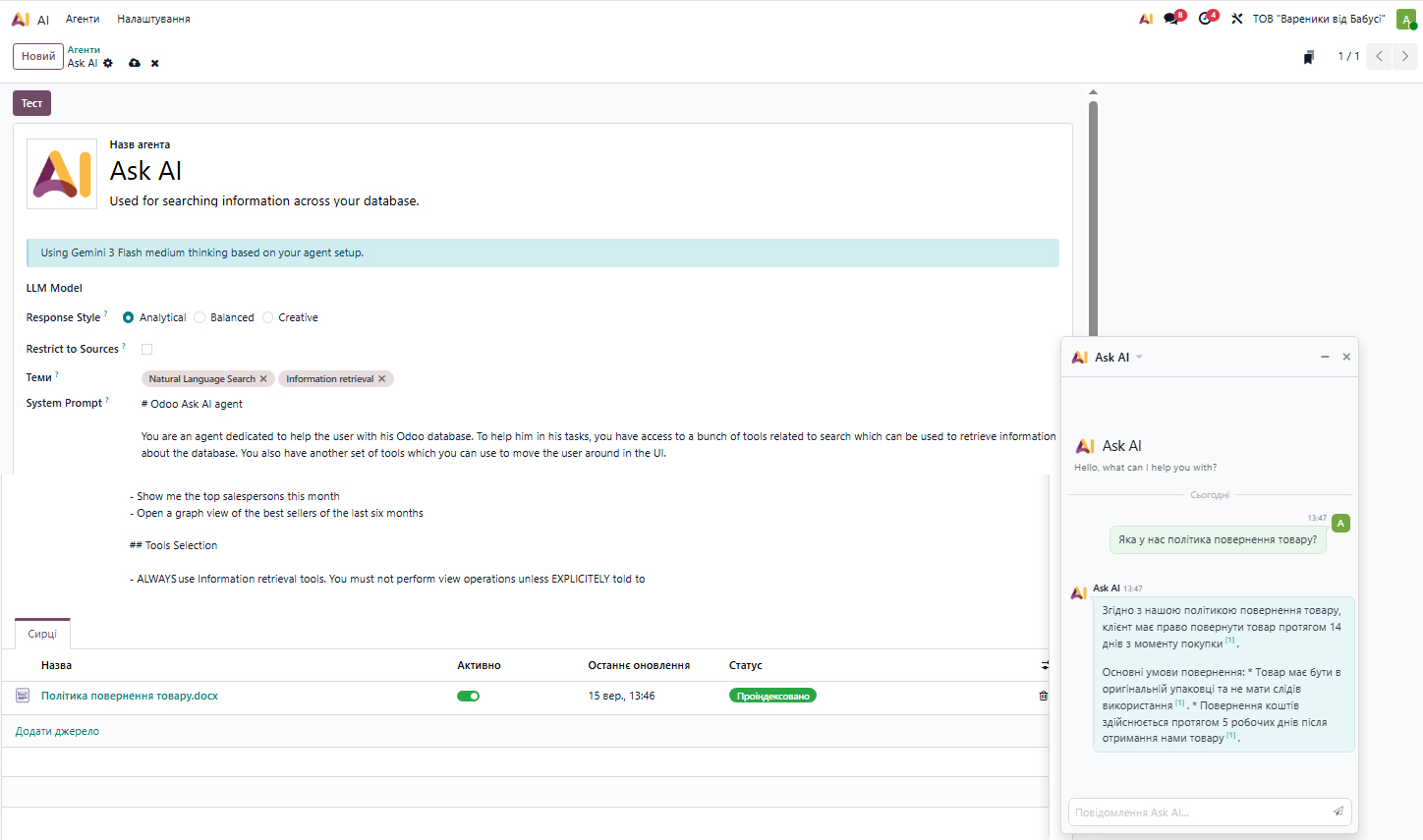The image size is (1423, 840).
Task: Expand the Ask AI chat header dropdown
Action: click(1139, 358)
